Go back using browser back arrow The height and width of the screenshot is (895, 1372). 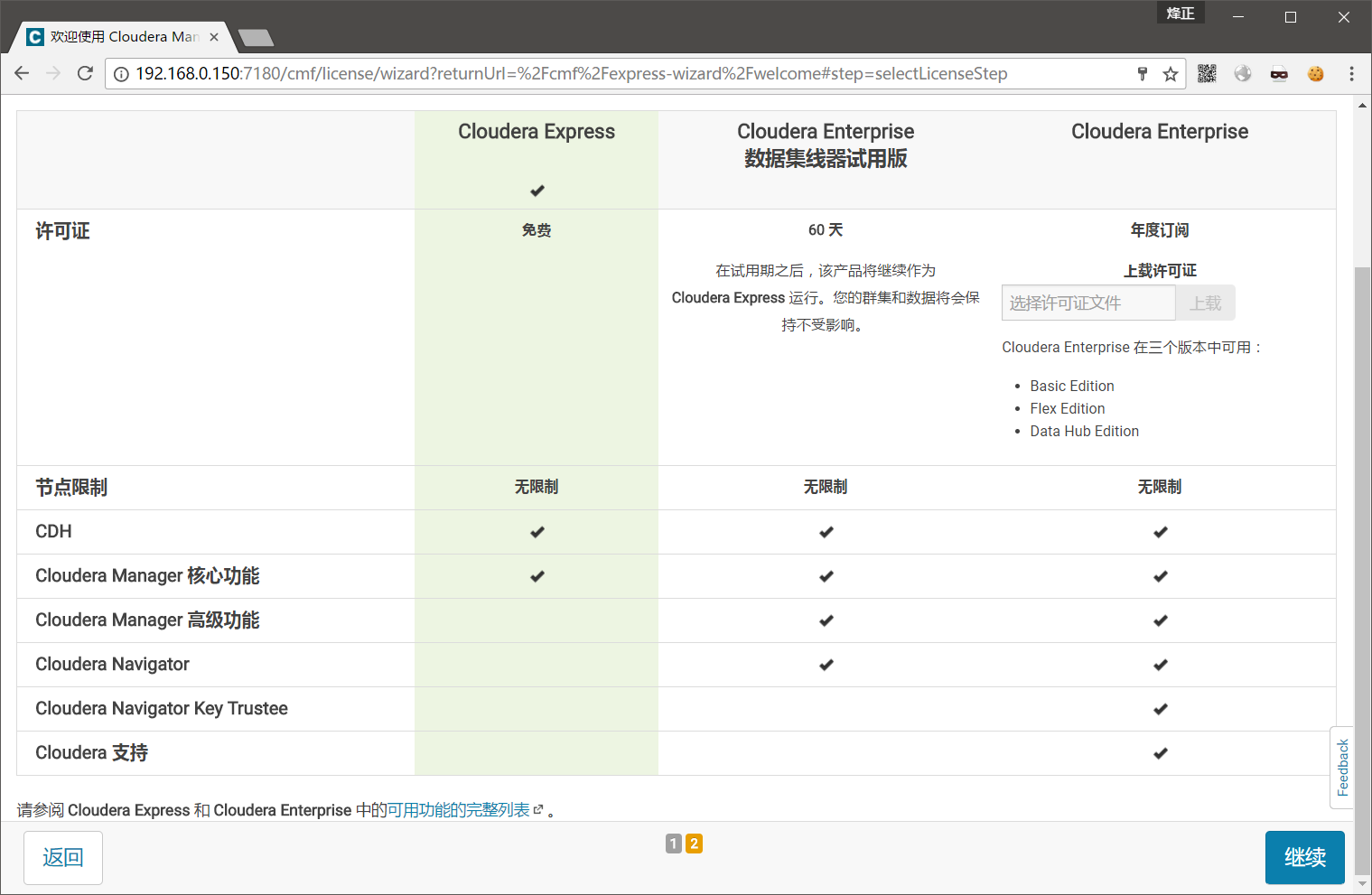point(22,73)
